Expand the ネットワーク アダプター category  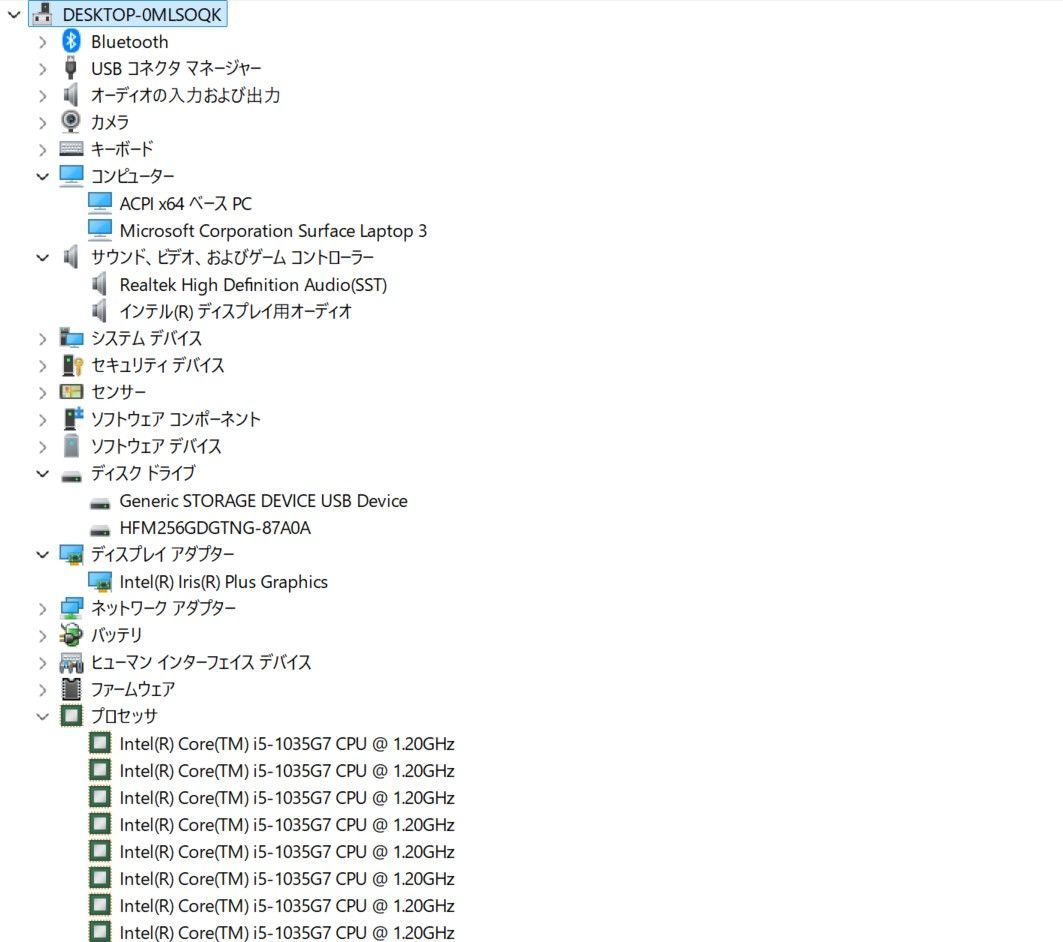(x=43, y=609)
